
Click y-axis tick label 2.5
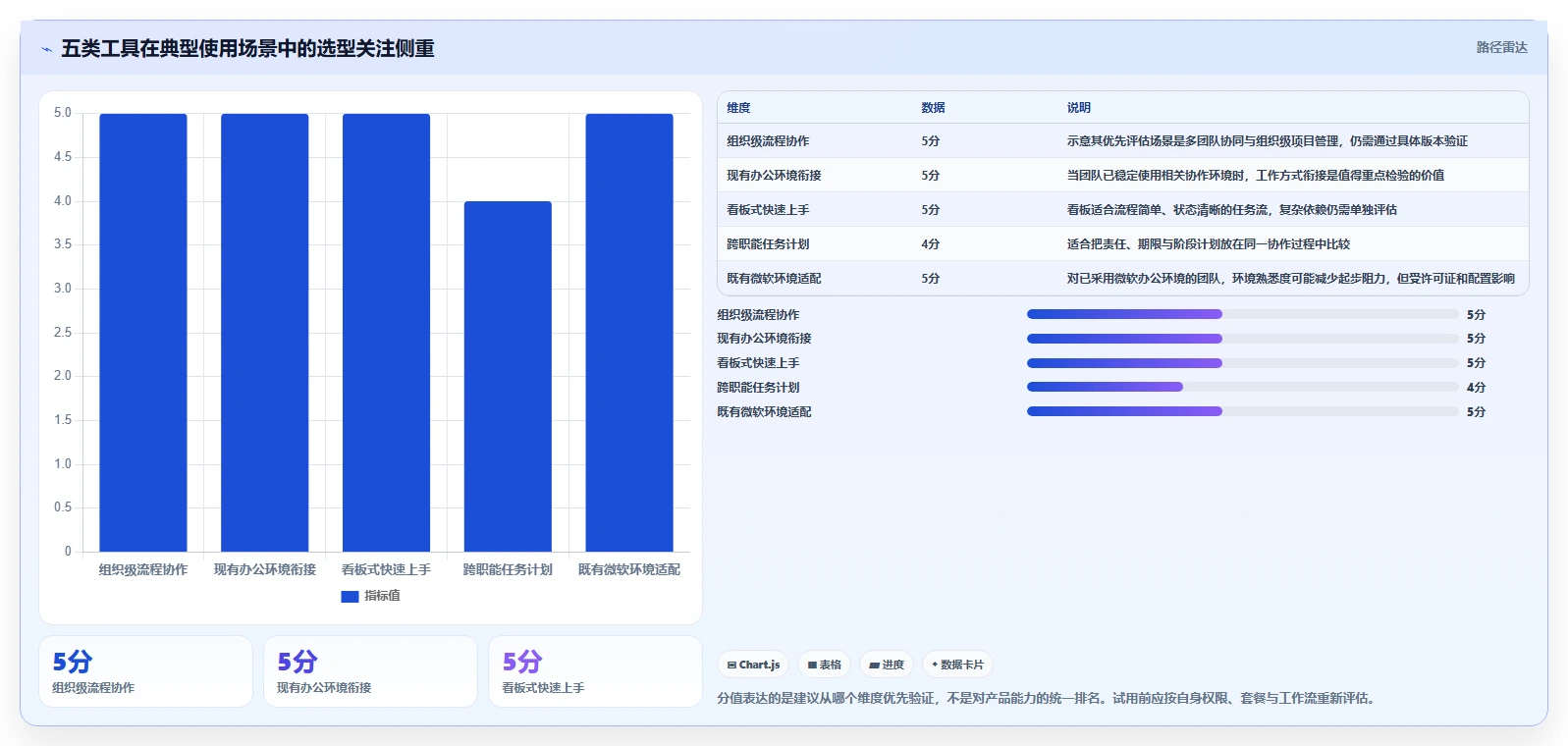click(63, 333)
